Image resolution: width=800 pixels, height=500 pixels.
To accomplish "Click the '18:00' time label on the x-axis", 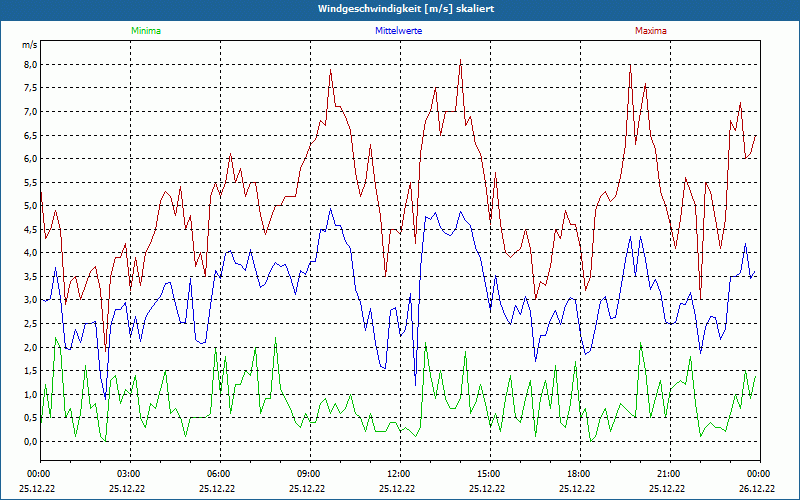I will (x=579, y=474).
